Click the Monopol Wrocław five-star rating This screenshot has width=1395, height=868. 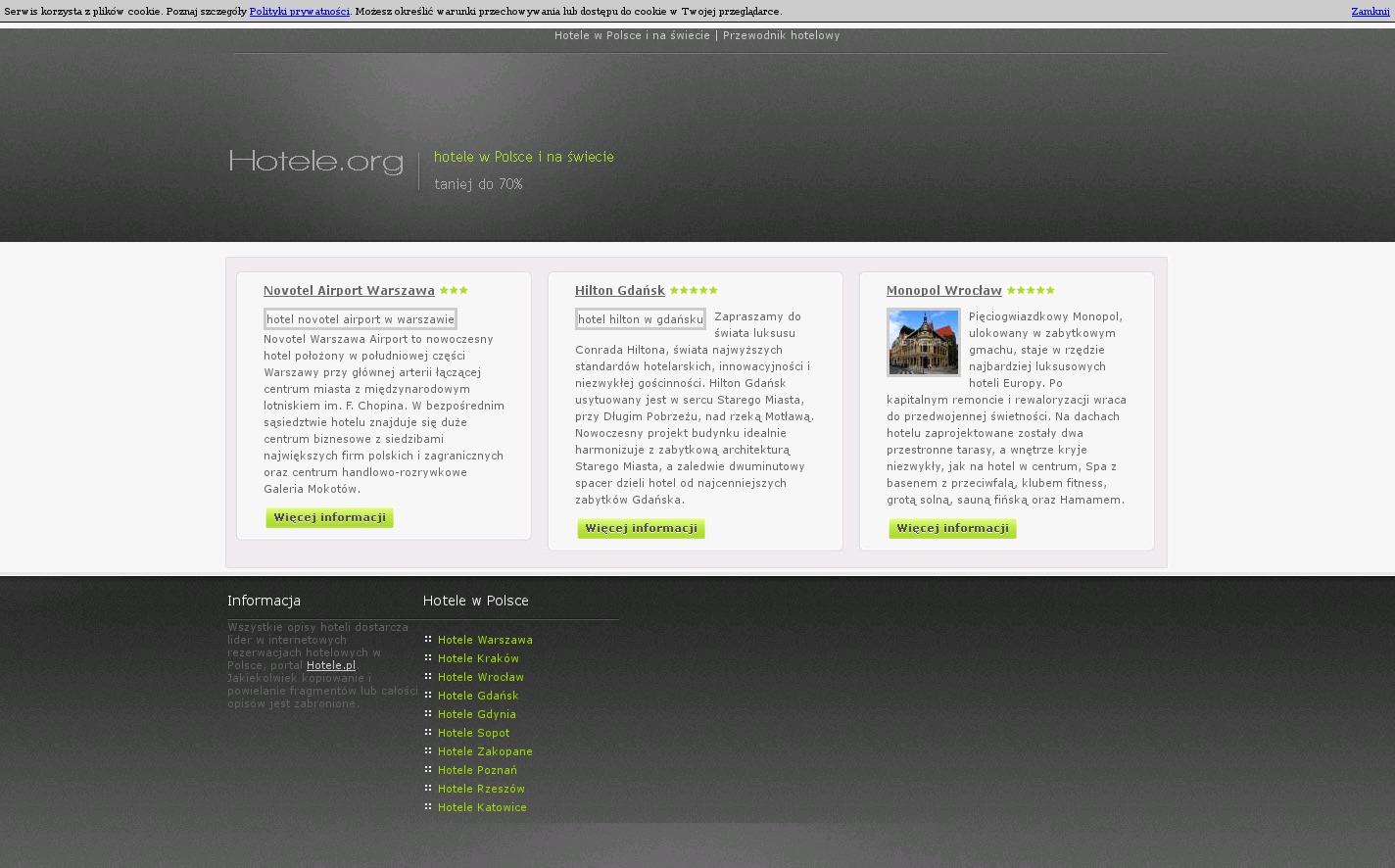1031,291
